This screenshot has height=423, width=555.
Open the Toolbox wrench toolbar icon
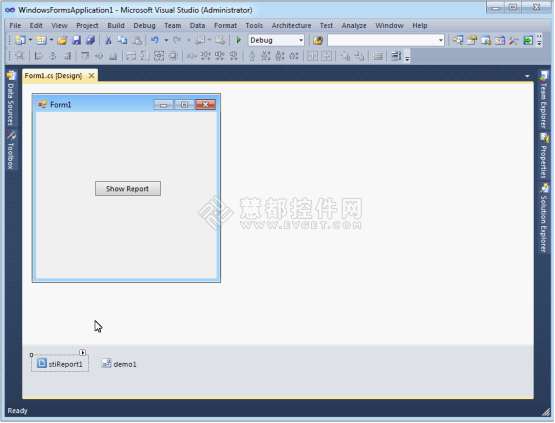[514, 40]
